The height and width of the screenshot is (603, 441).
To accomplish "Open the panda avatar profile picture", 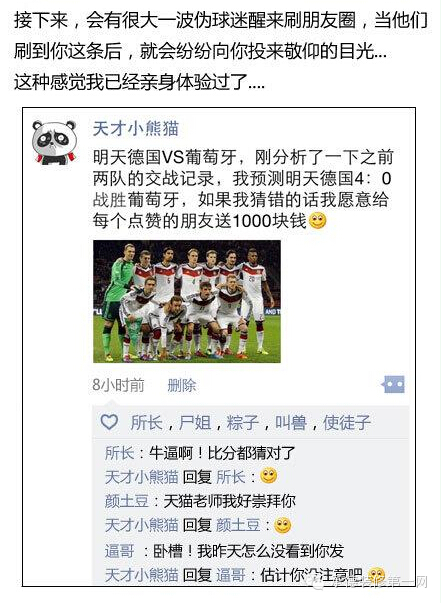I will 54,142.
